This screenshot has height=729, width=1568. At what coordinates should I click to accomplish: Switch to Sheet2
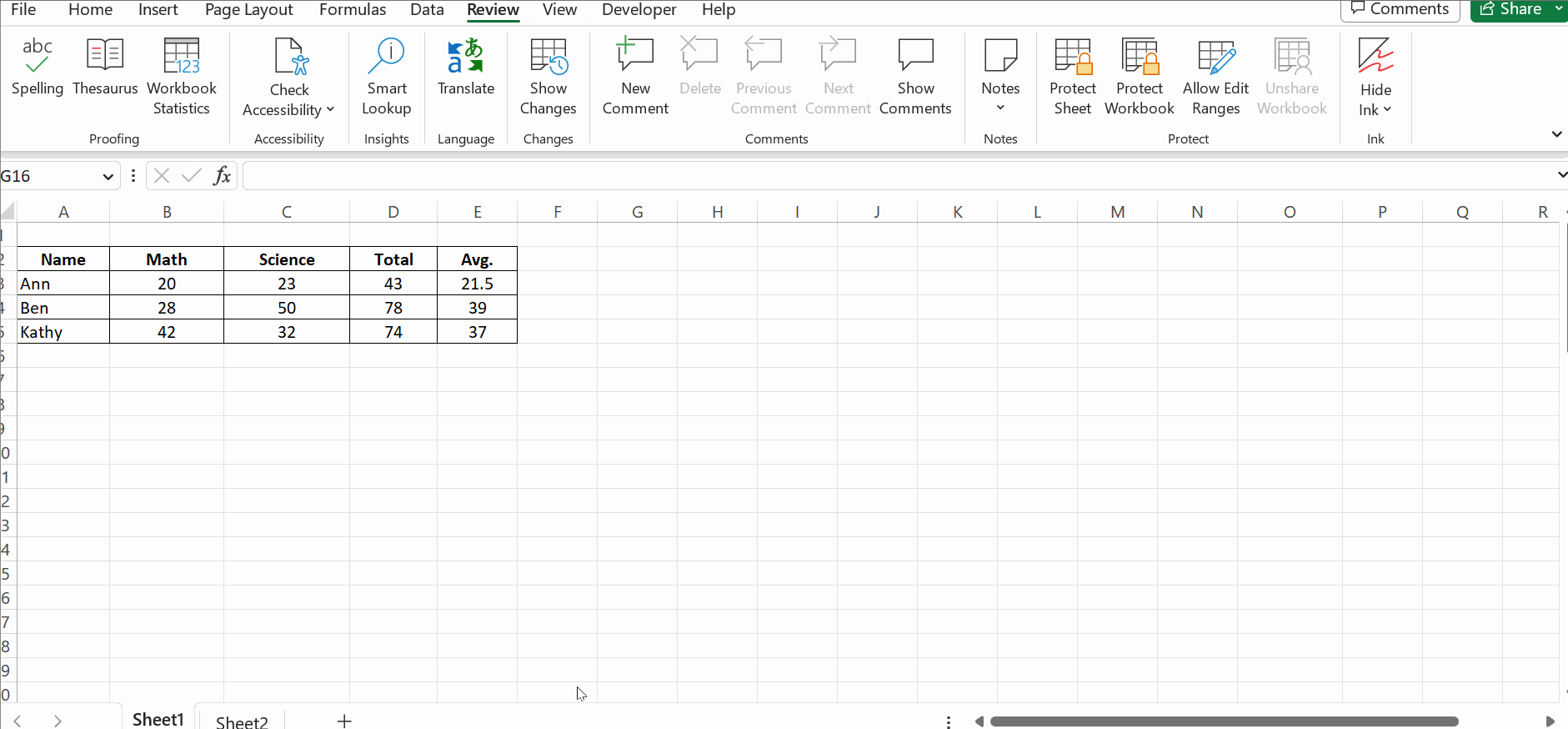242,721
